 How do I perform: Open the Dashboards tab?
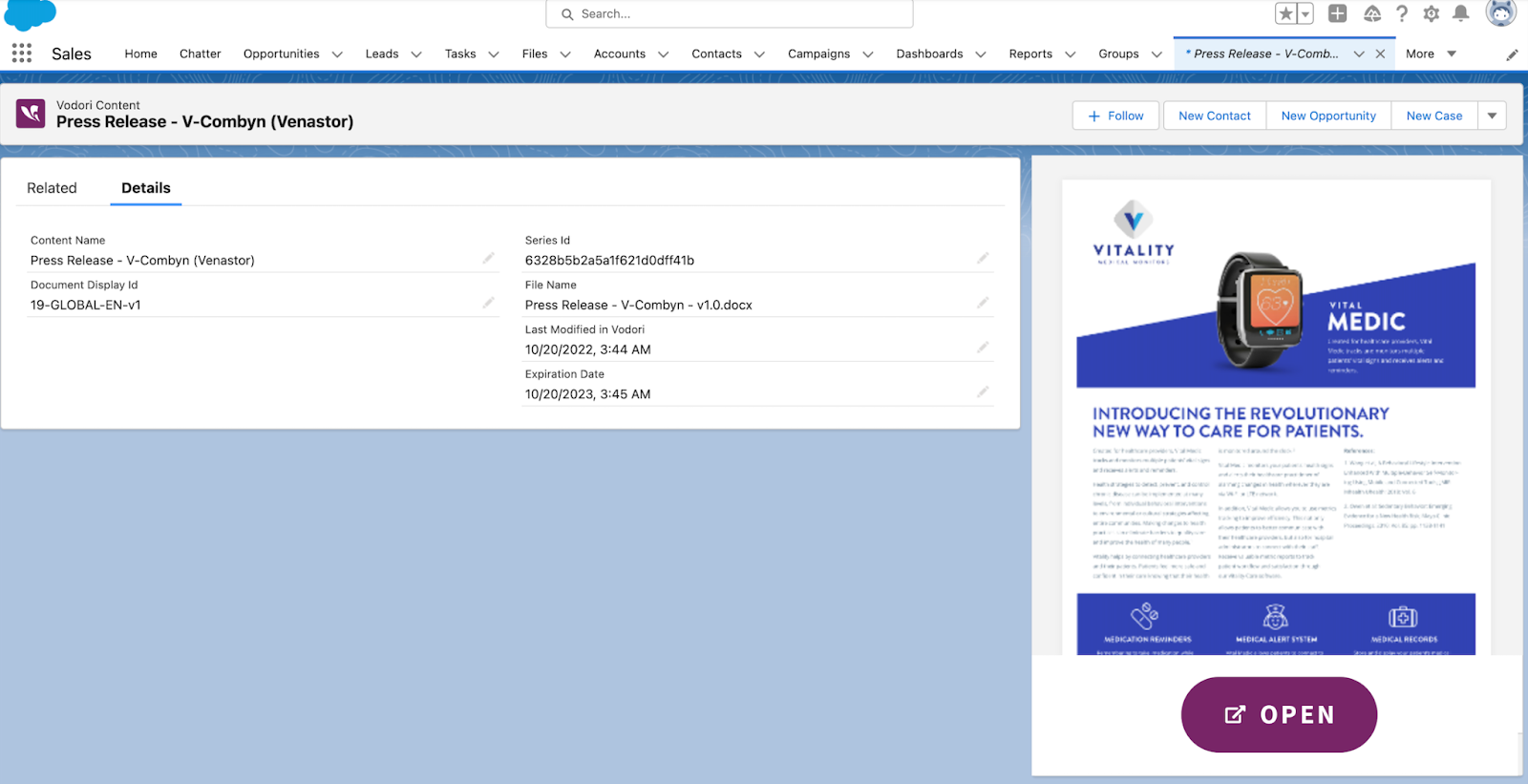[930, 53]
